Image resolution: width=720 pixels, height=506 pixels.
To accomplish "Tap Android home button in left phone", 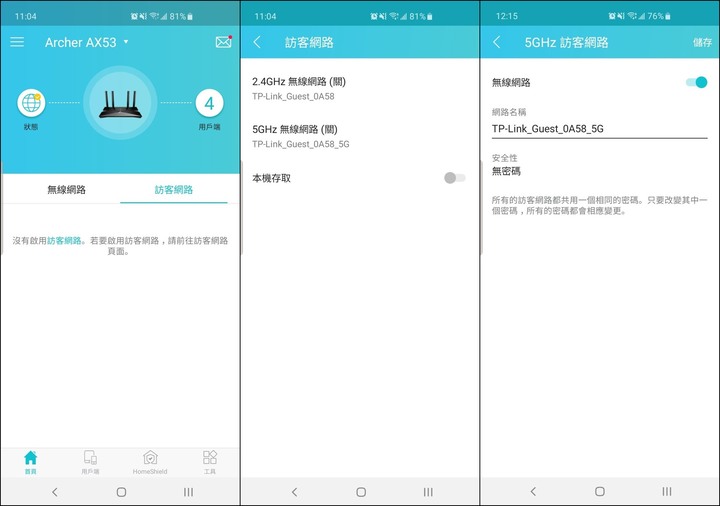I will click(x=121, y=492).
